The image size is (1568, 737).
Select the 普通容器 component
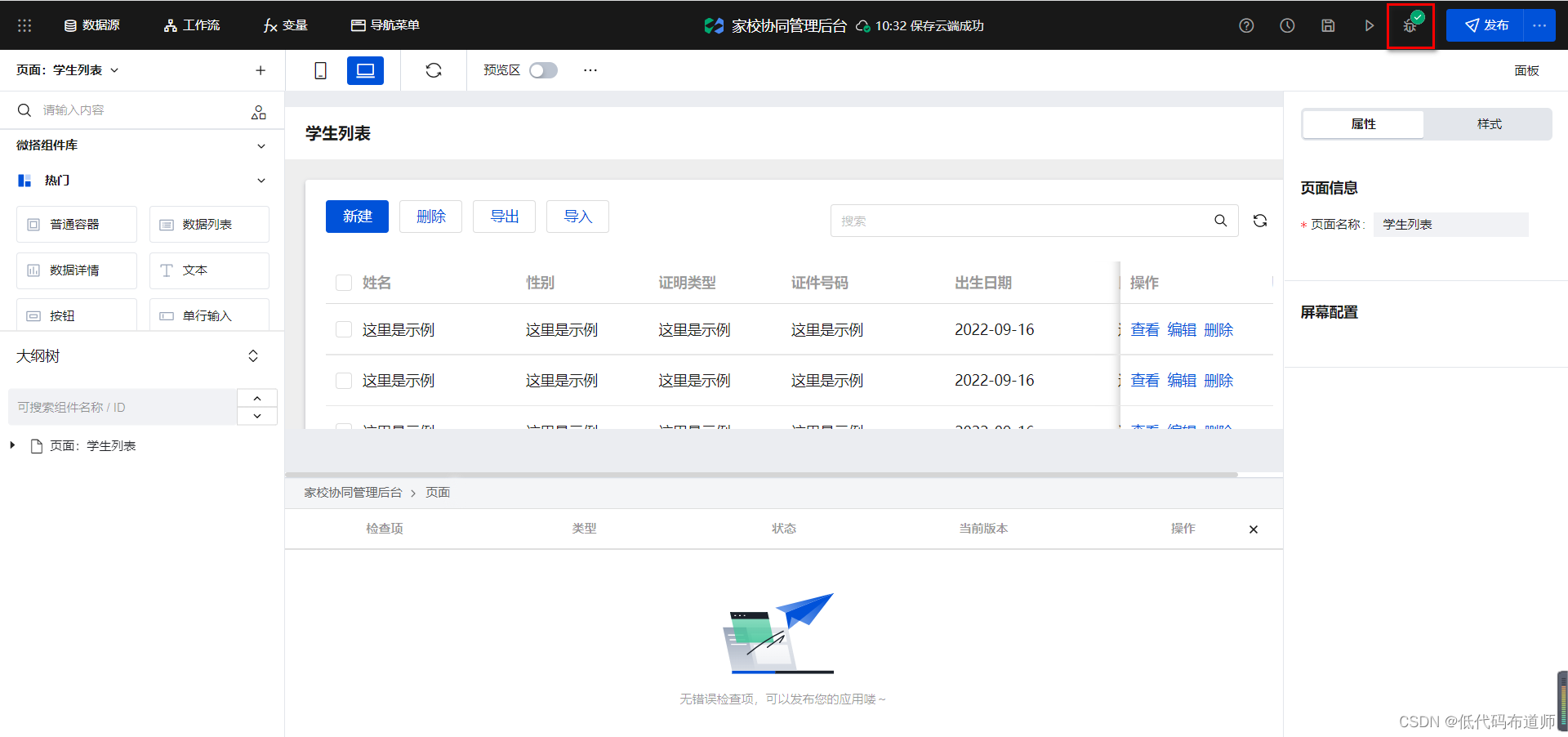click(x=77, y=224)
